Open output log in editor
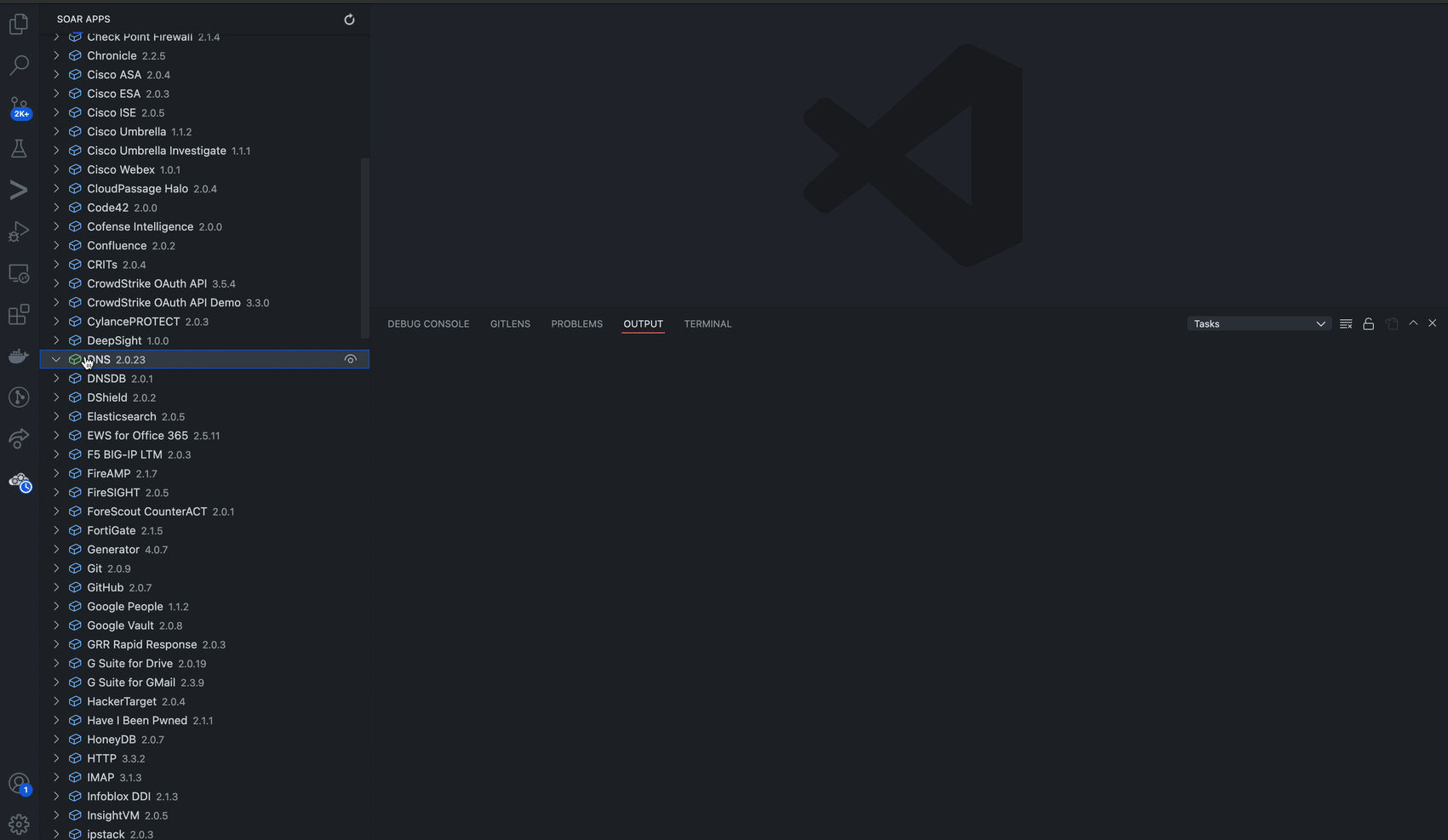This screenshot has width=1448, height=840. click(1392, 323)
